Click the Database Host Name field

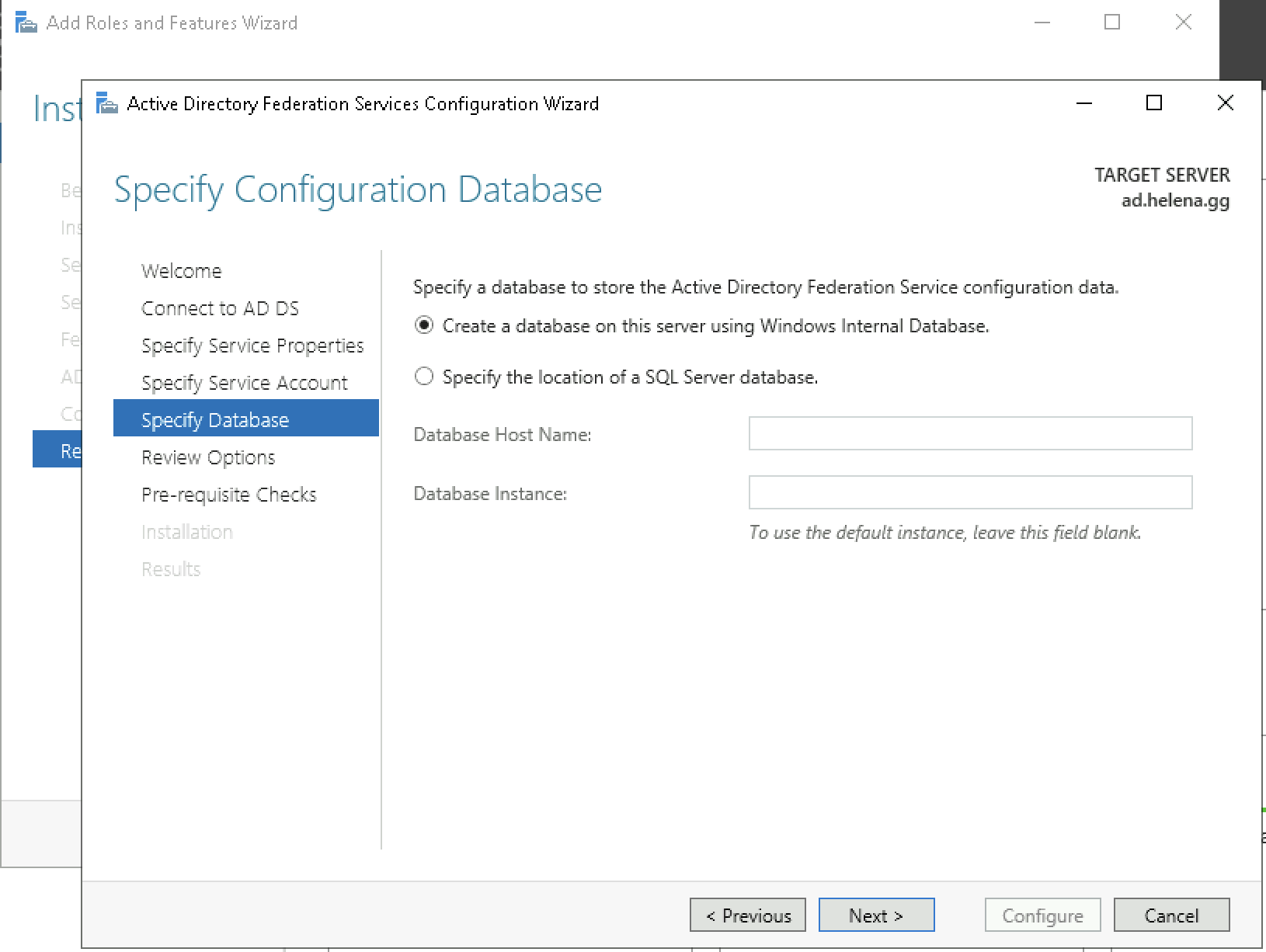coord(970,433)
